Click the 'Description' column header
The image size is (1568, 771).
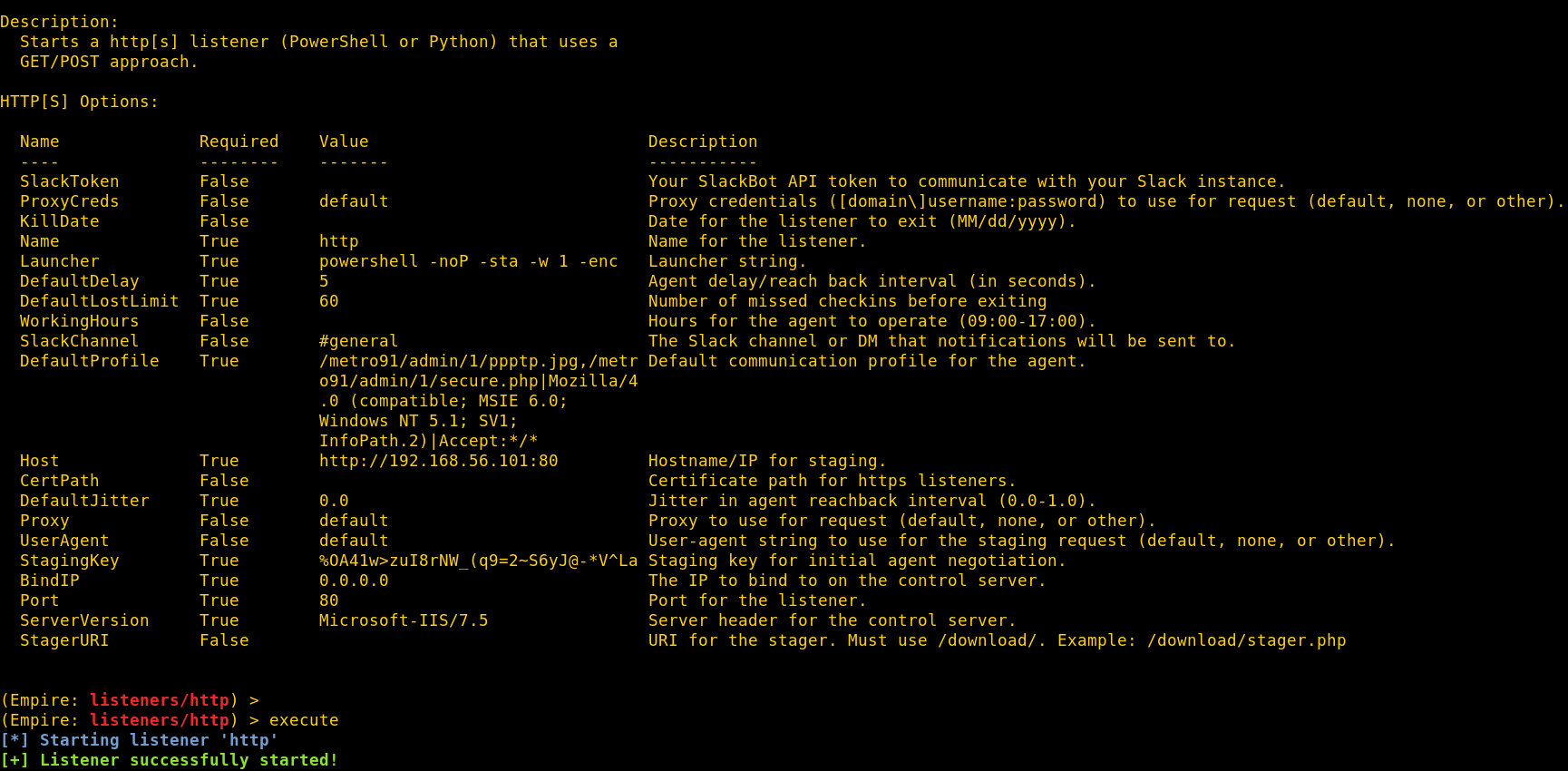click(702, 142)
